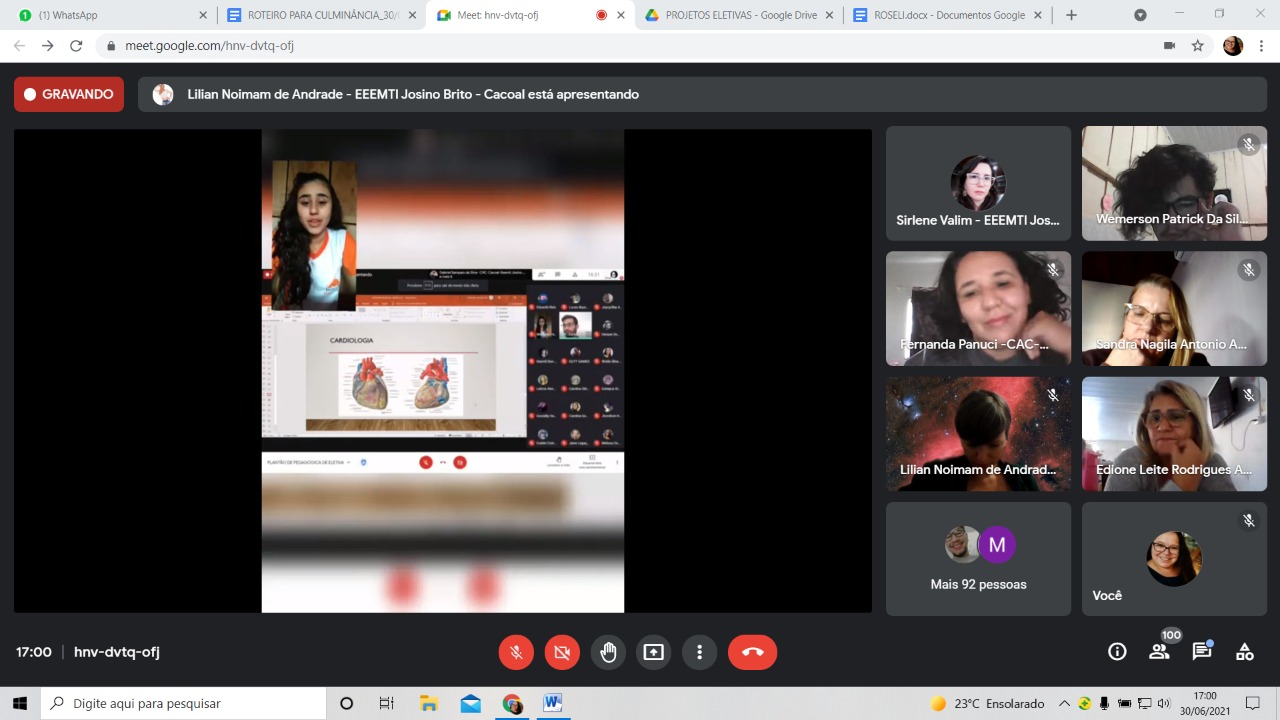
Task: Show the participants list with 100 badge
Action: (1160, 652)
